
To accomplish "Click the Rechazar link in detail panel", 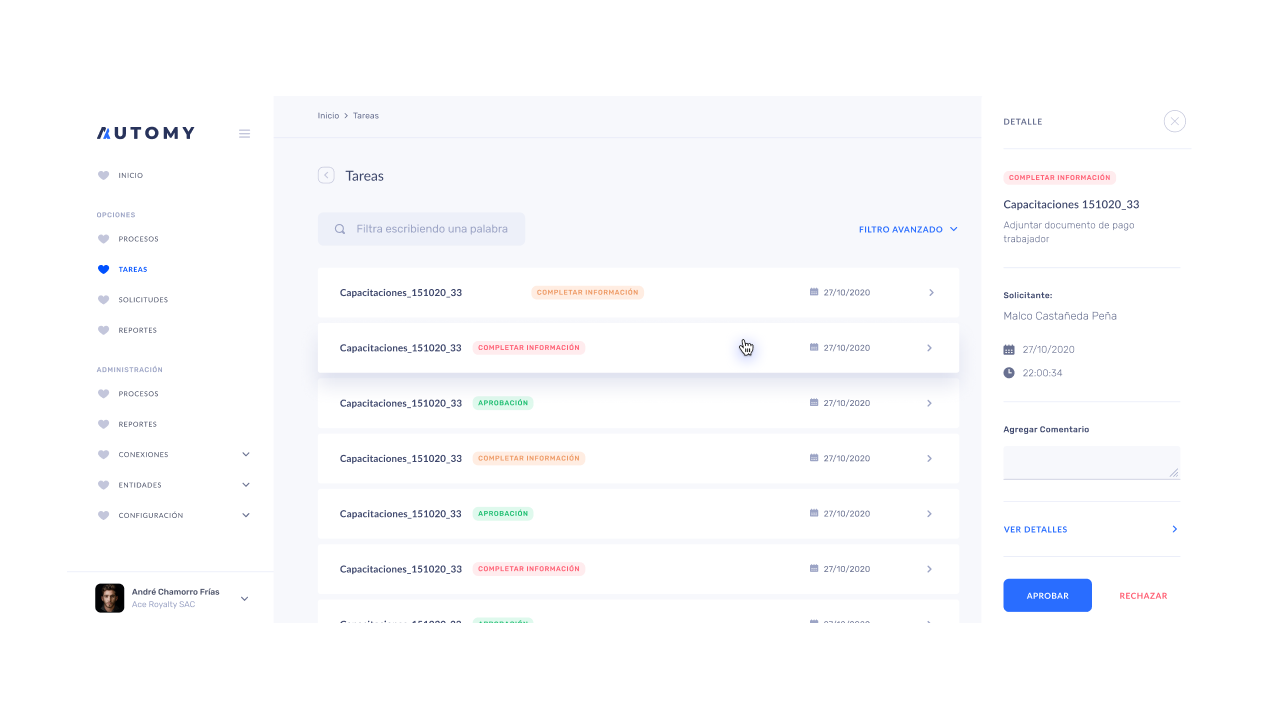I will point(1143,596).
